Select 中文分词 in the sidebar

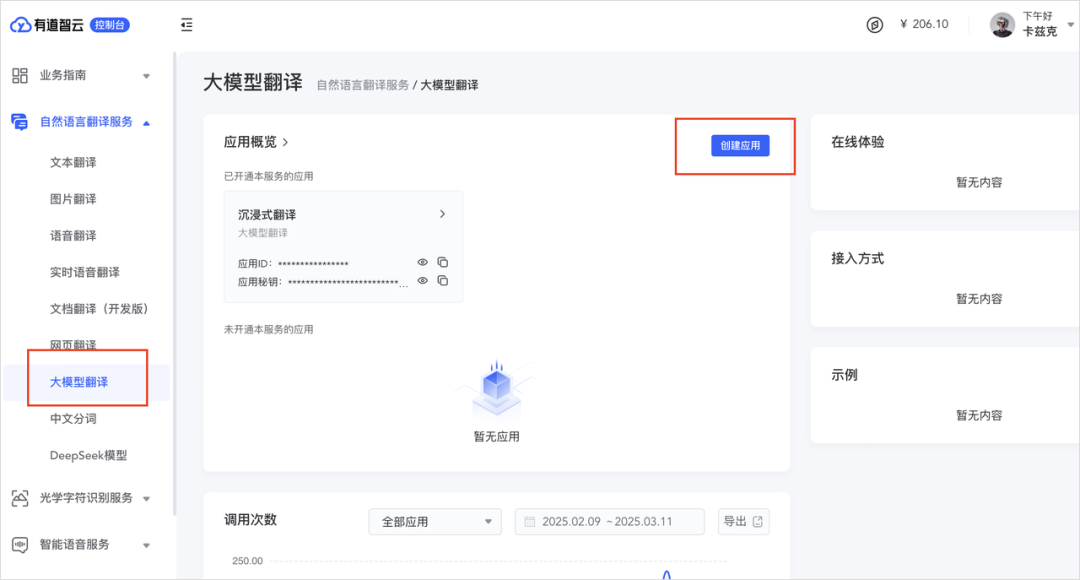click(x=73, y=419)
